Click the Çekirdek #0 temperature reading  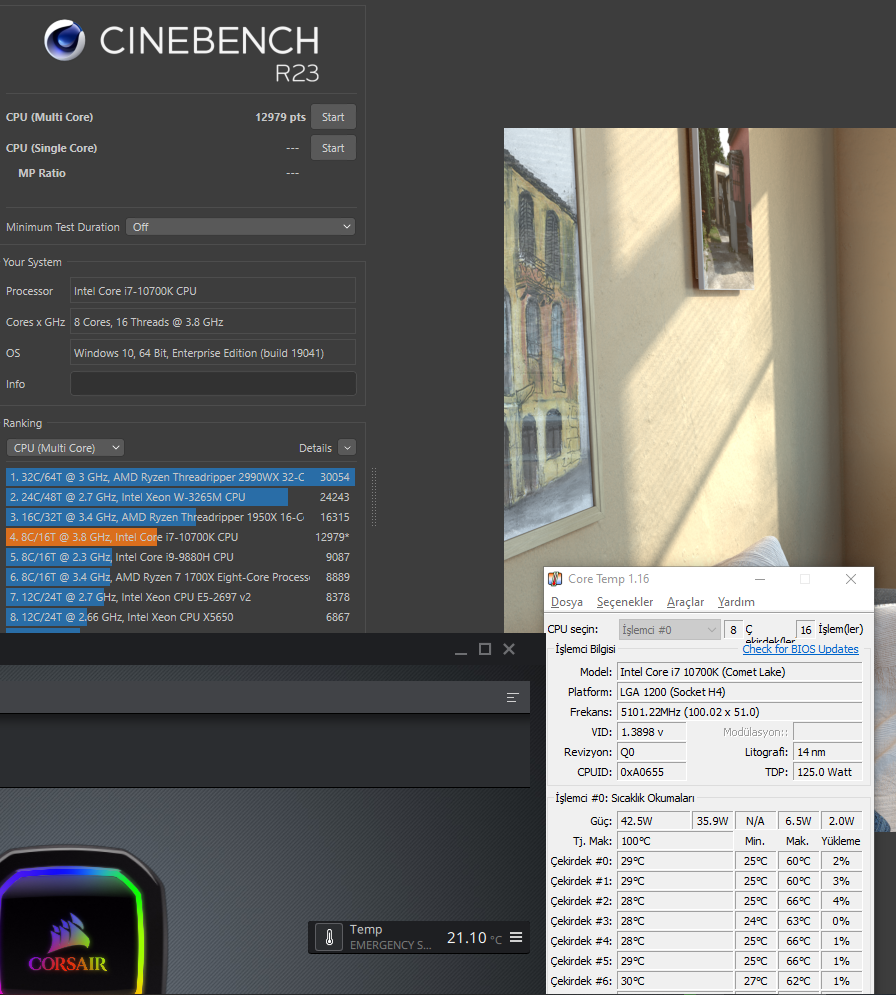click(675, 861)
